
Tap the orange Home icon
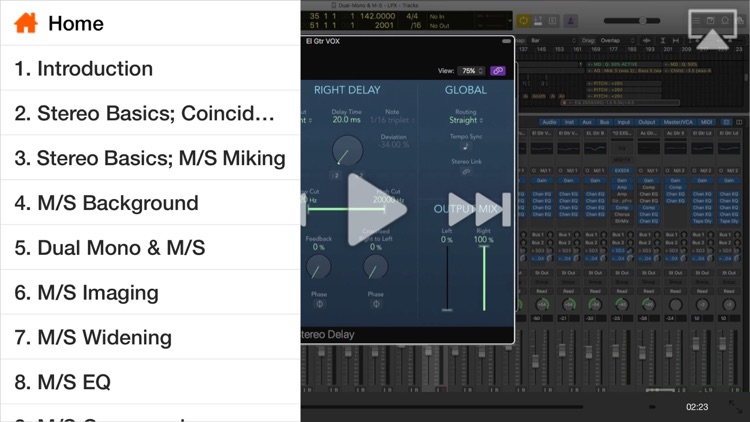point(25,23)
